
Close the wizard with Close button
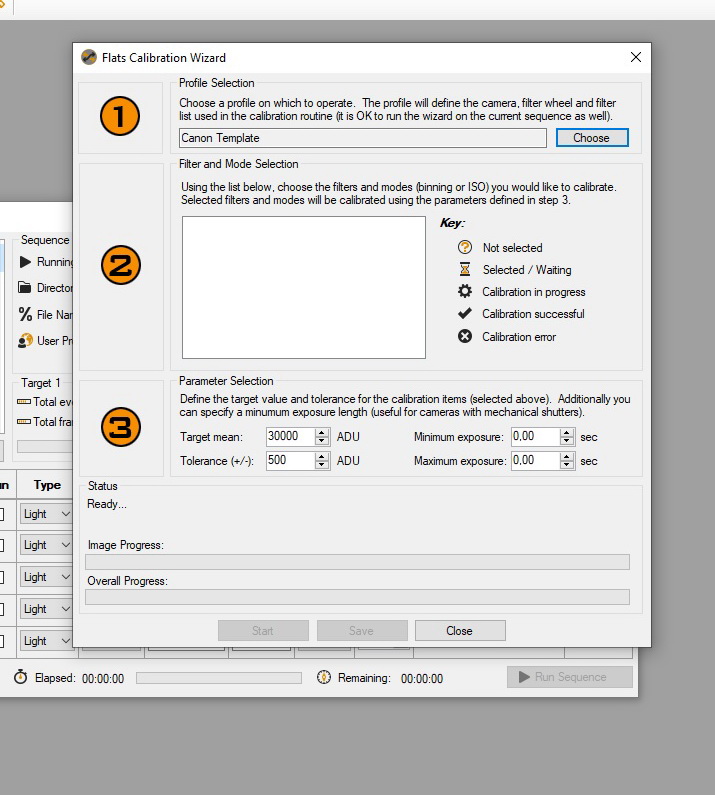[x=460, y=631]
